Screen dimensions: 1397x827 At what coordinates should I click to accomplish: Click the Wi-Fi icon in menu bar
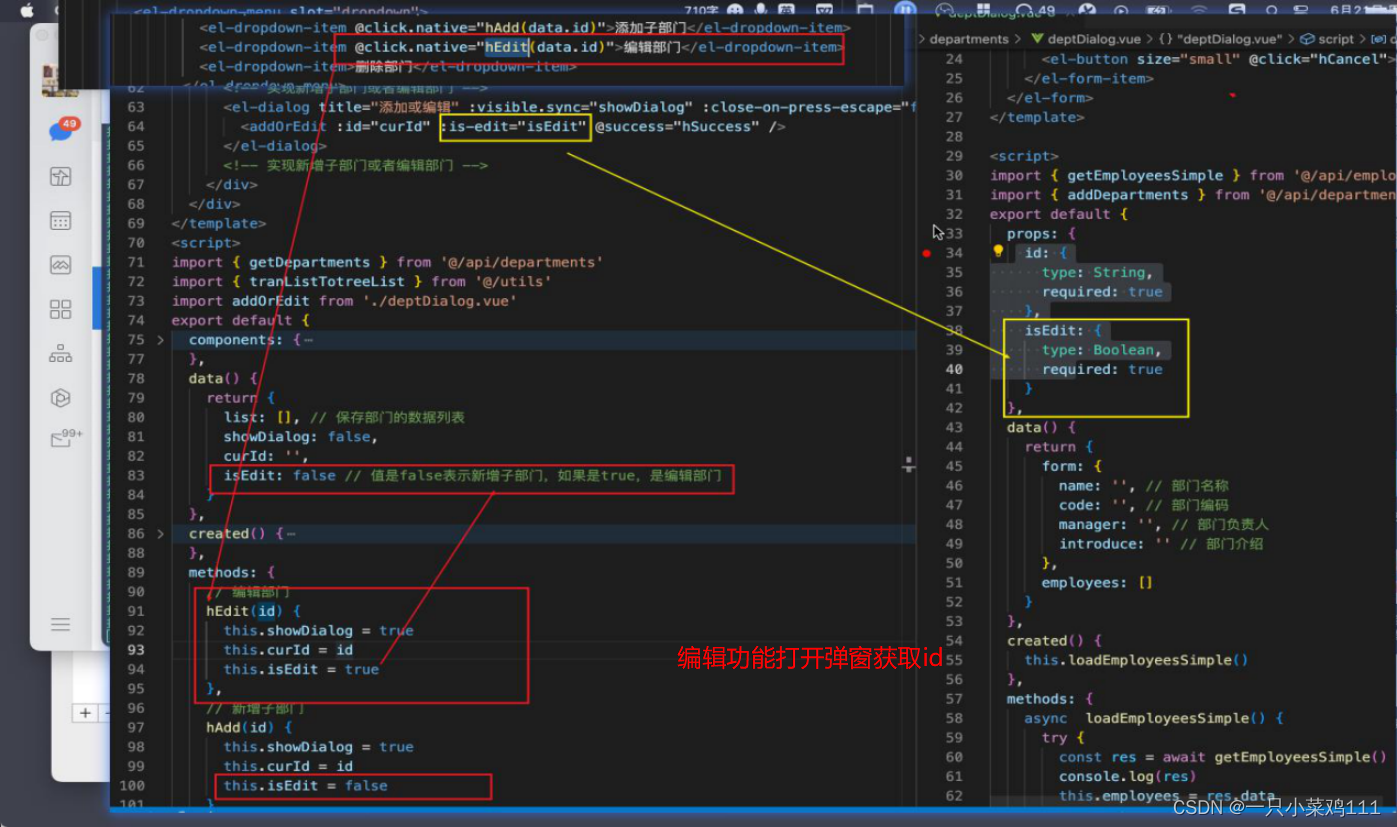(x=1198, y=9)
